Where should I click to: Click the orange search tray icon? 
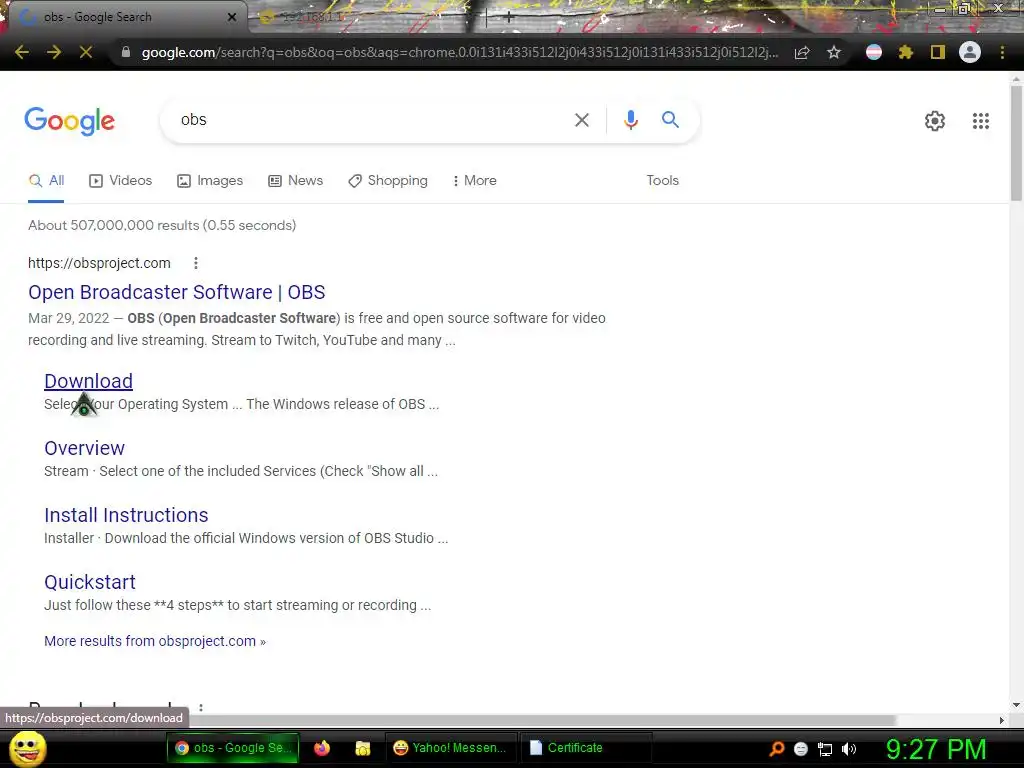click(x=777, y=749)
